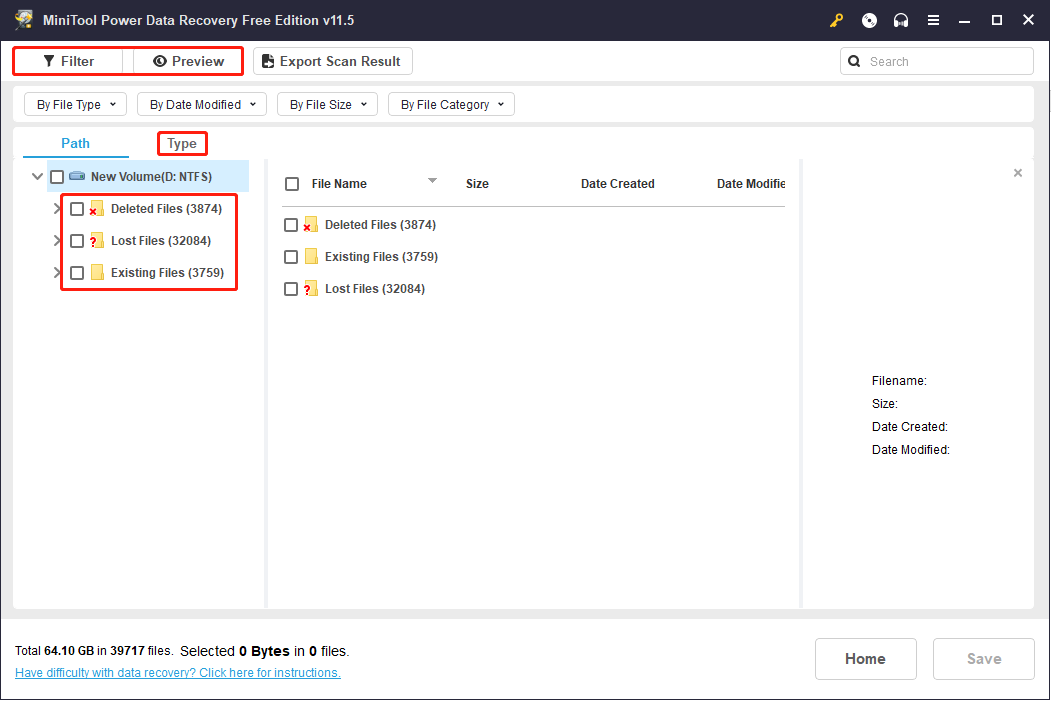Select Lost Files (32084) in tree
This screenshot has width=1051, height=701.
pyautogui.click(x=161, y=241)
